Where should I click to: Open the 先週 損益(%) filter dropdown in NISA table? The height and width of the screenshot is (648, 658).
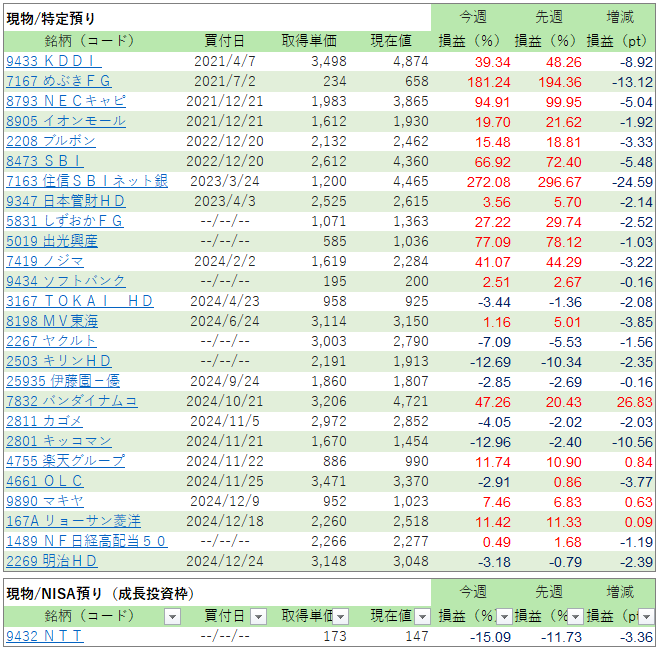[x=575, y=617]
